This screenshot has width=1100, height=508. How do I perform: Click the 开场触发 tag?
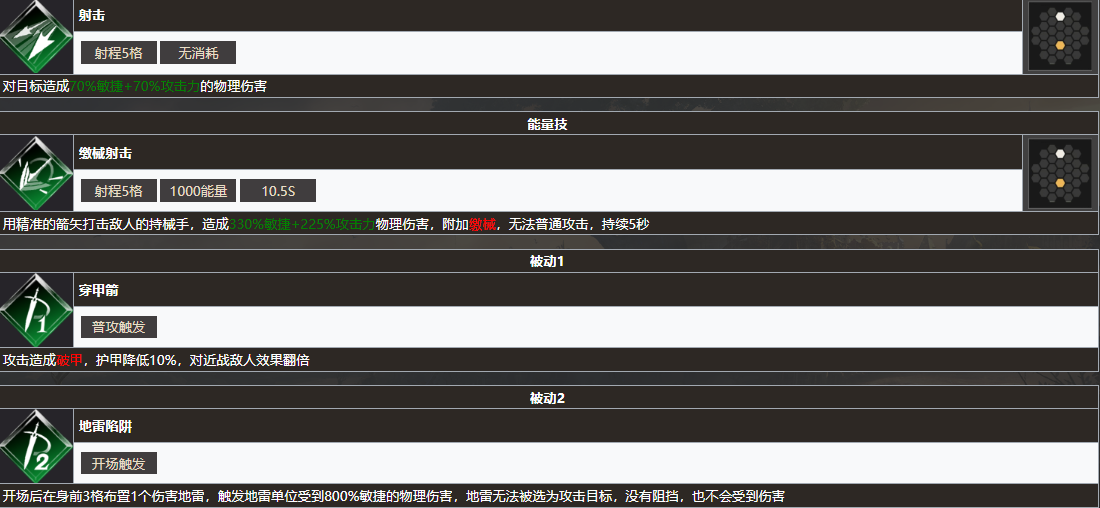pos(119,463)
